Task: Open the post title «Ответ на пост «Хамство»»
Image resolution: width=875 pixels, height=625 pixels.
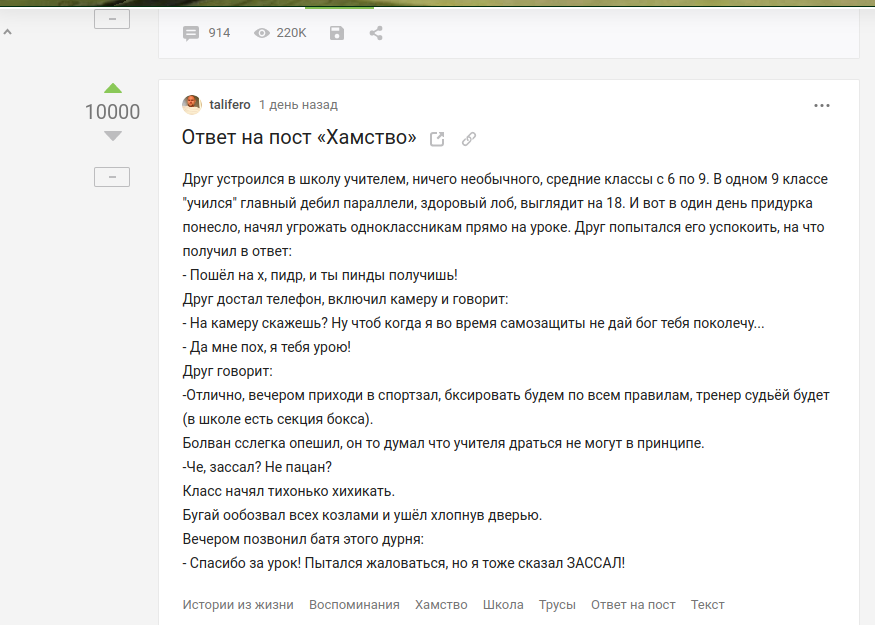Action: point(299,138)
